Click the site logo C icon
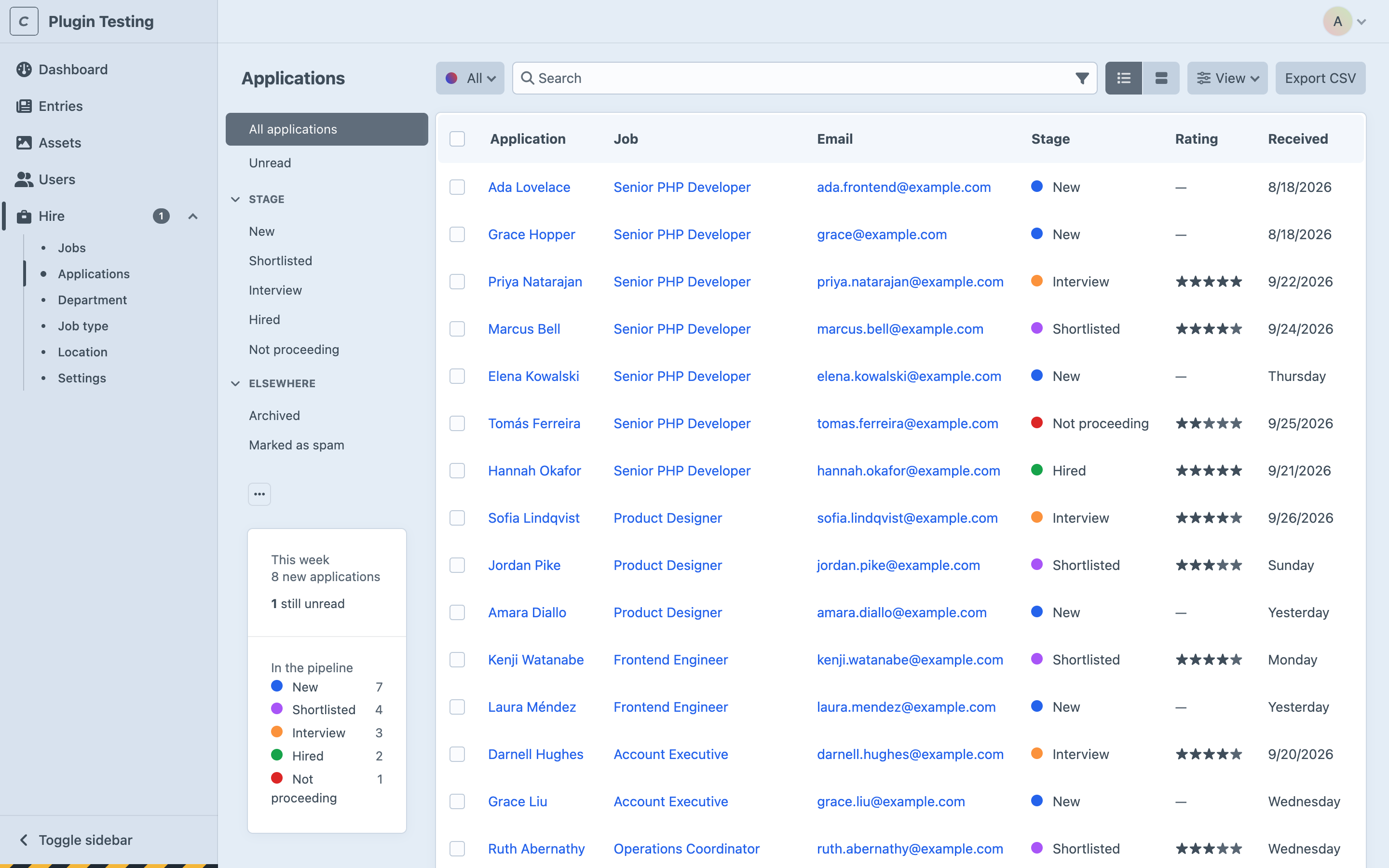Screen dimensions: 1389x868 pyautogui.click(x=24, y=21)
